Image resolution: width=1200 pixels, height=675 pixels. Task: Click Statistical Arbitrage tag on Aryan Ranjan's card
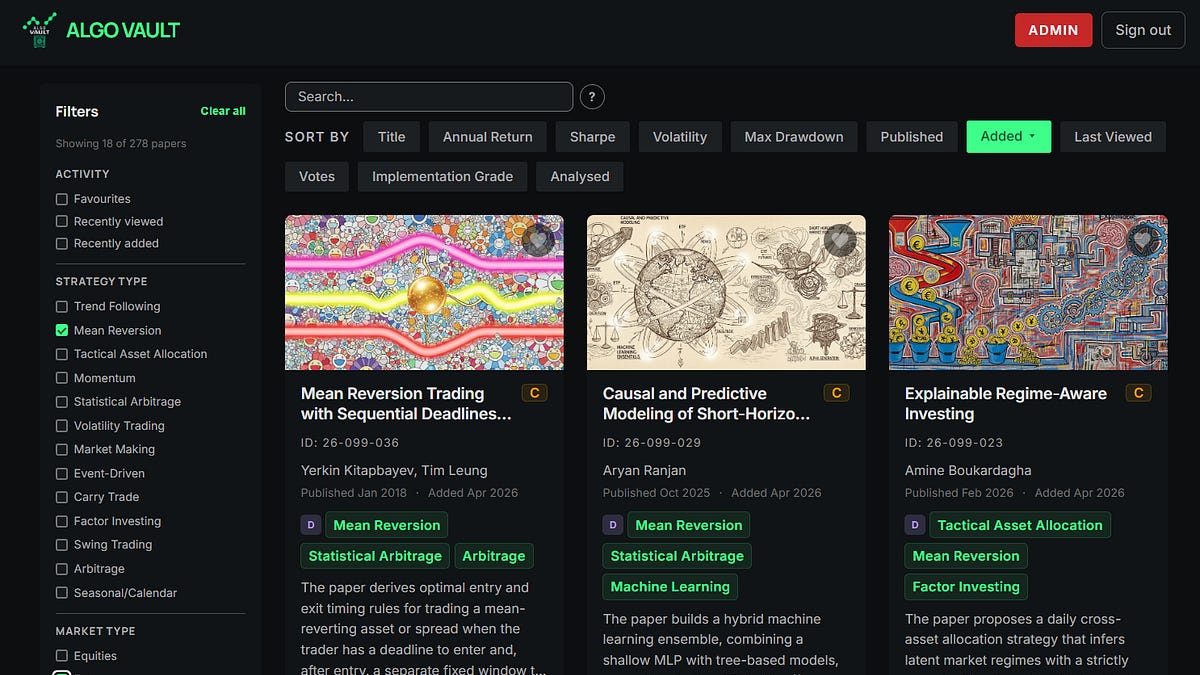tap(677, 556)
